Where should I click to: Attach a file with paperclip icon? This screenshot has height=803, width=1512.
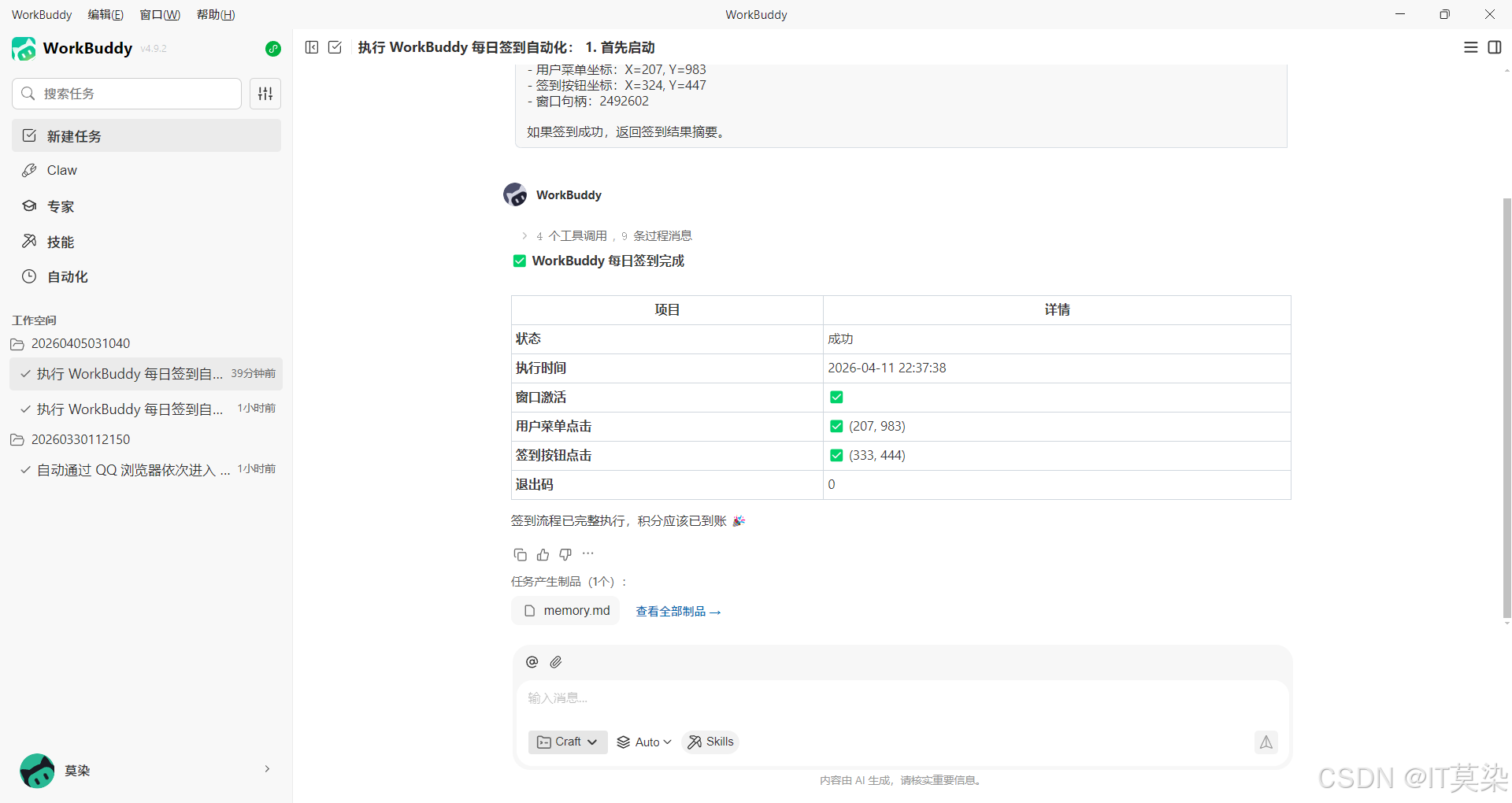pyautogui.click(x=556, y=662)
